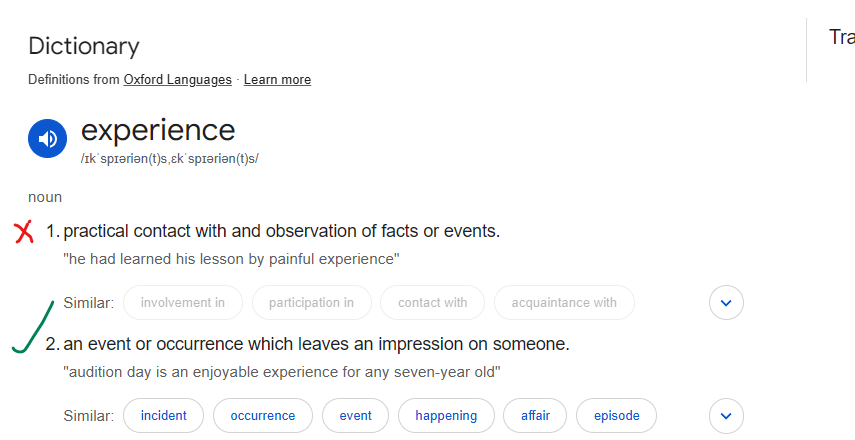Open the Oxford Languages link
Viewport: 855px width, 440px height.
pyautogui.click(x=177, y=80)
